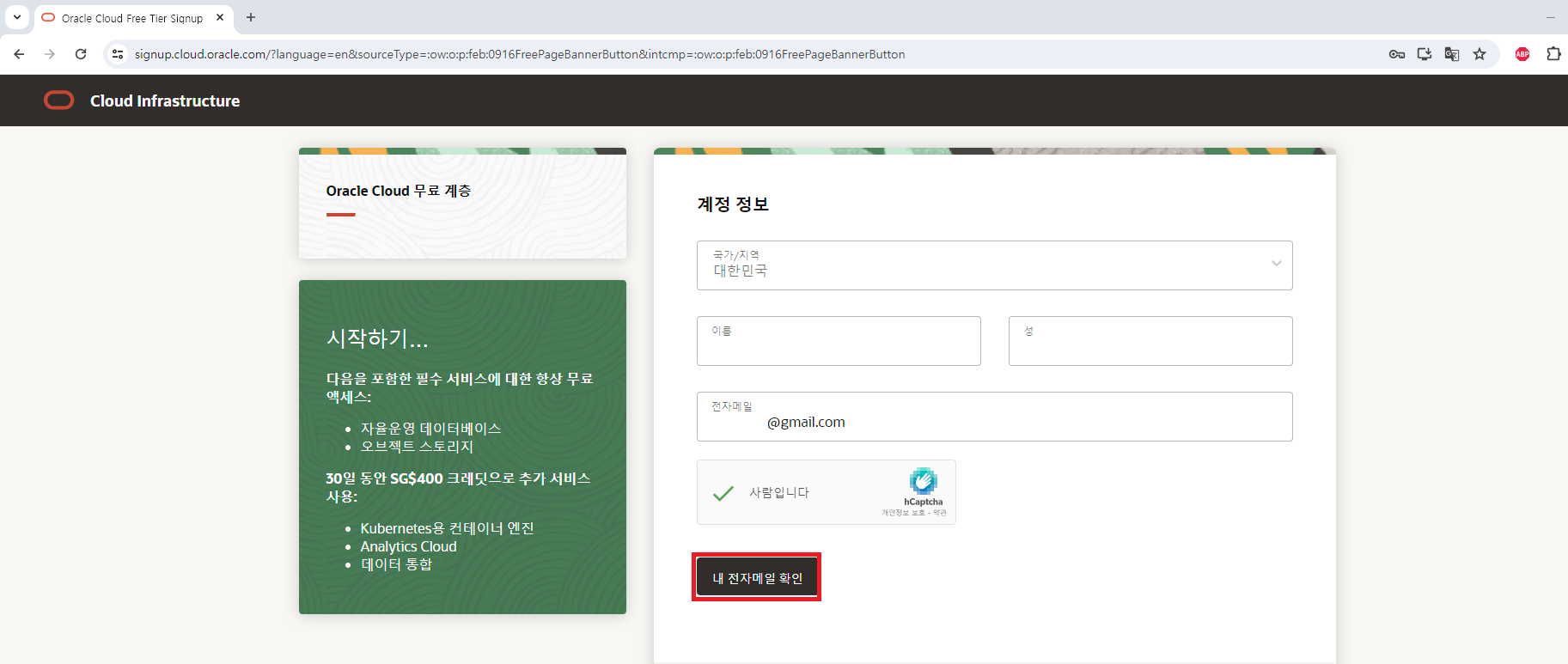Click the Oracle logo in header
Screen dimensions: 1568x664
[x=59, y=101]
